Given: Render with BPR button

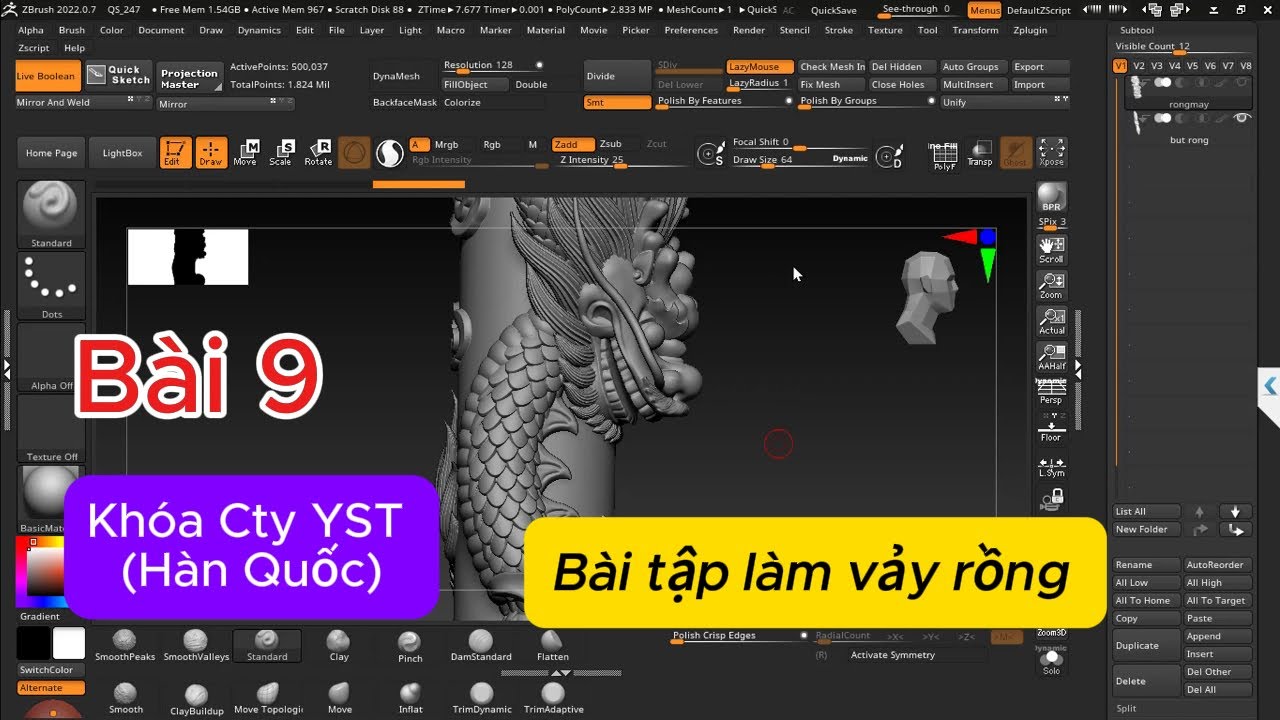Looking at the screenshot, I should coord(1051,197).
